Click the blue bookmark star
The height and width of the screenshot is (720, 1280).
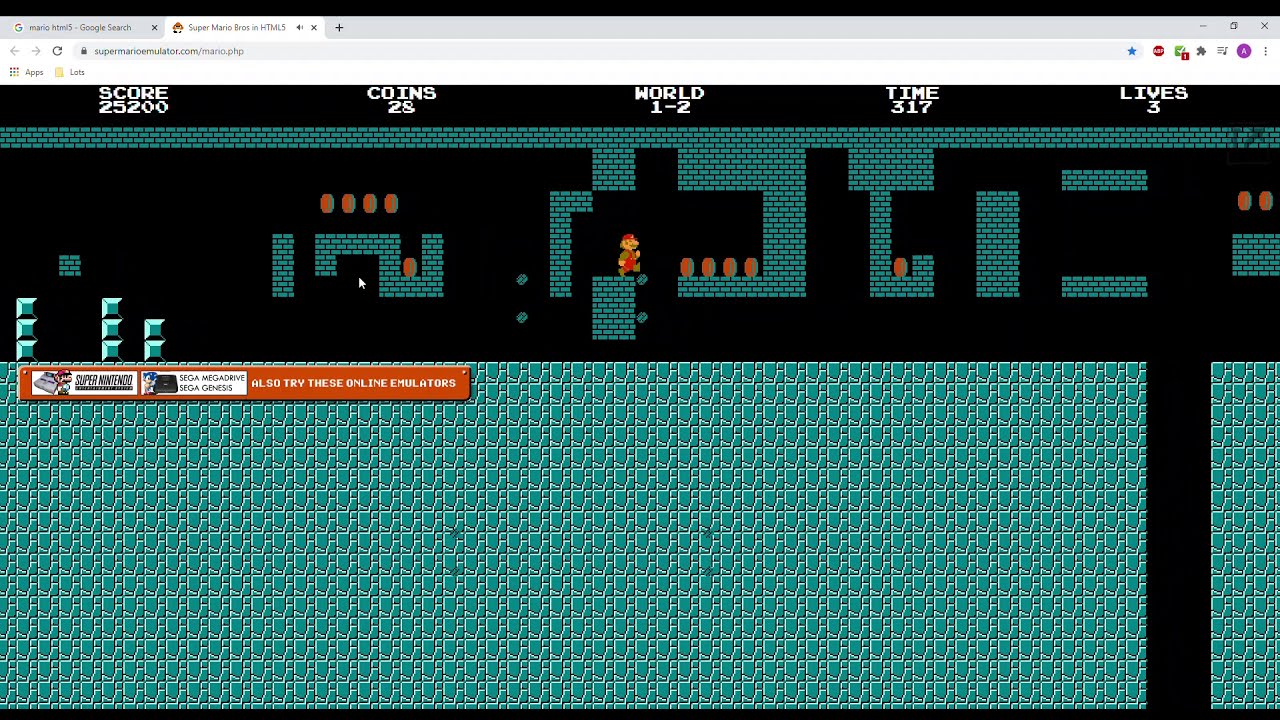pos(1132,51)
